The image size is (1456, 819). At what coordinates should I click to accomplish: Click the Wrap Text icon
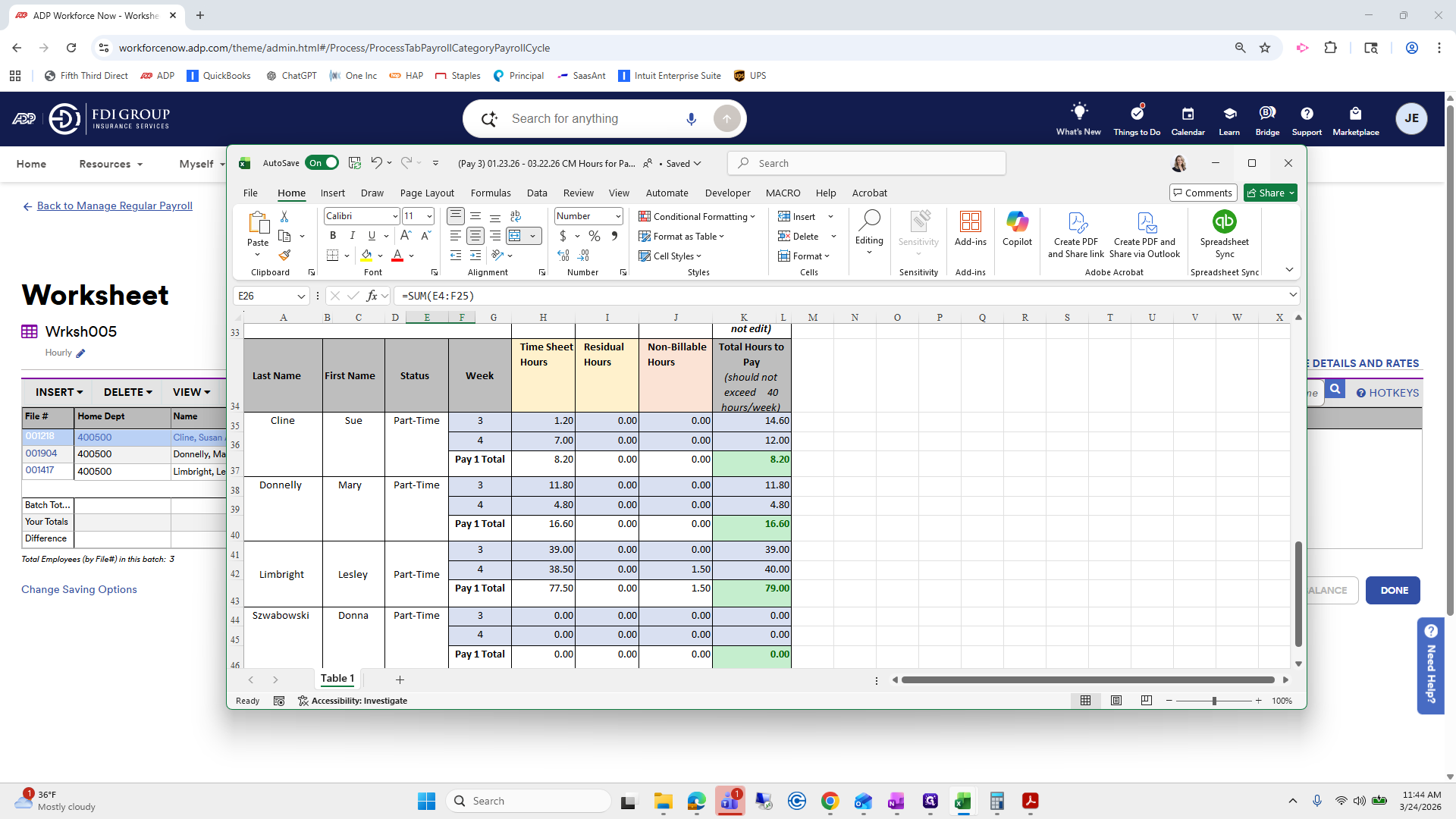(516, 216)
